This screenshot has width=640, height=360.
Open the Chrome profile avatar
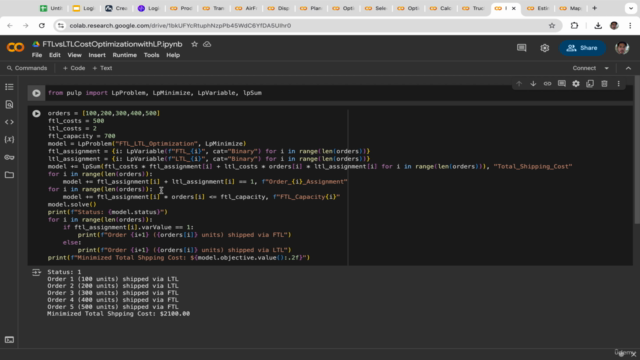click(614, 25)
